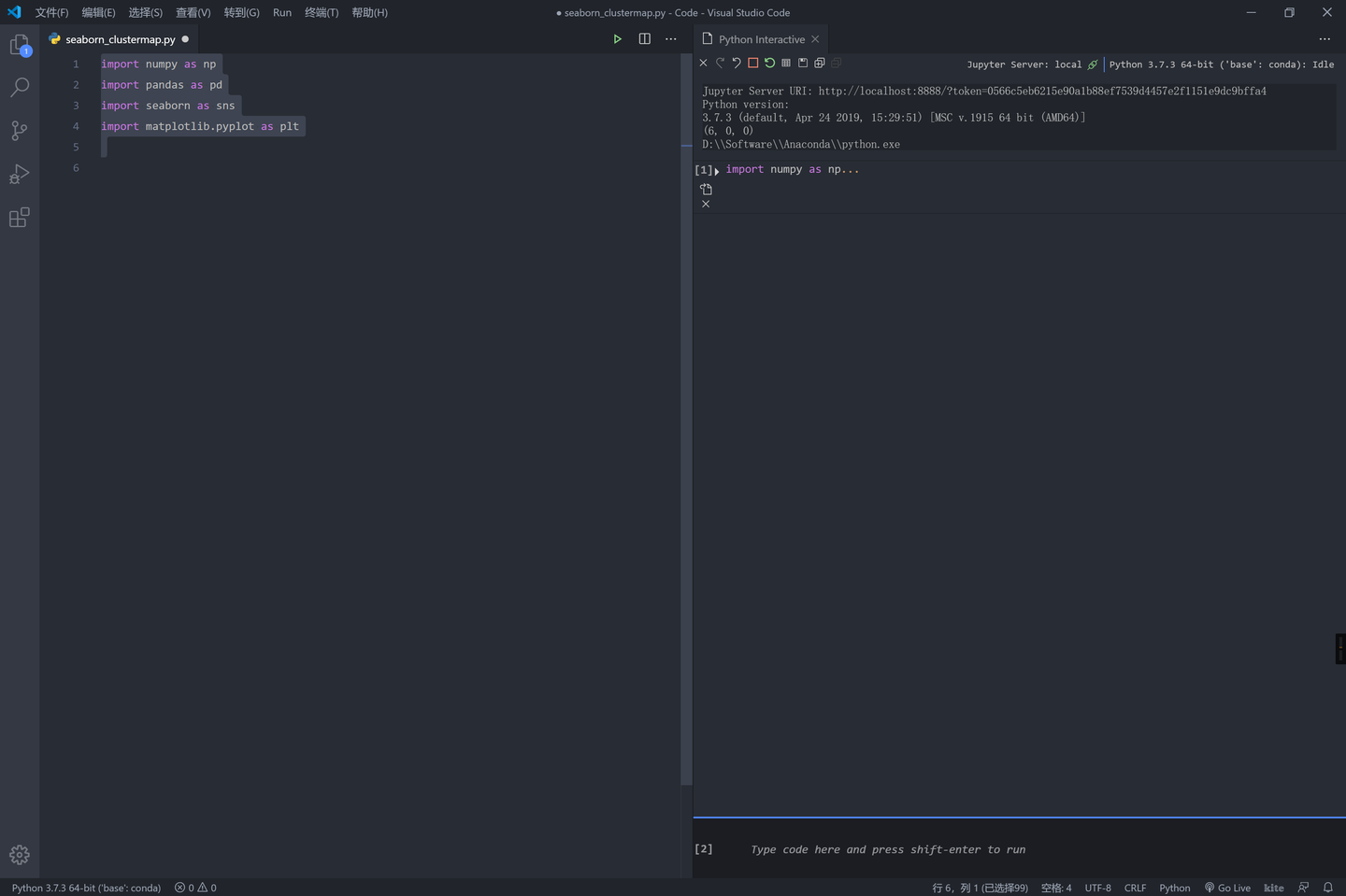Screen dimensions: 1346x896
Task: Click the feedback icon in status bar
Action: [x=1303, y=888]
